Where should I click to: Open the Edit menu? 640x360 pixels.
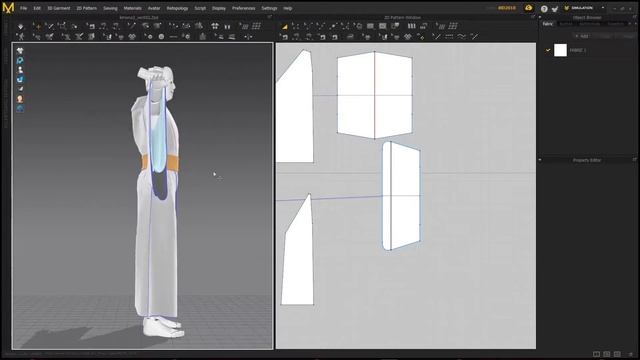pos(37,8)
